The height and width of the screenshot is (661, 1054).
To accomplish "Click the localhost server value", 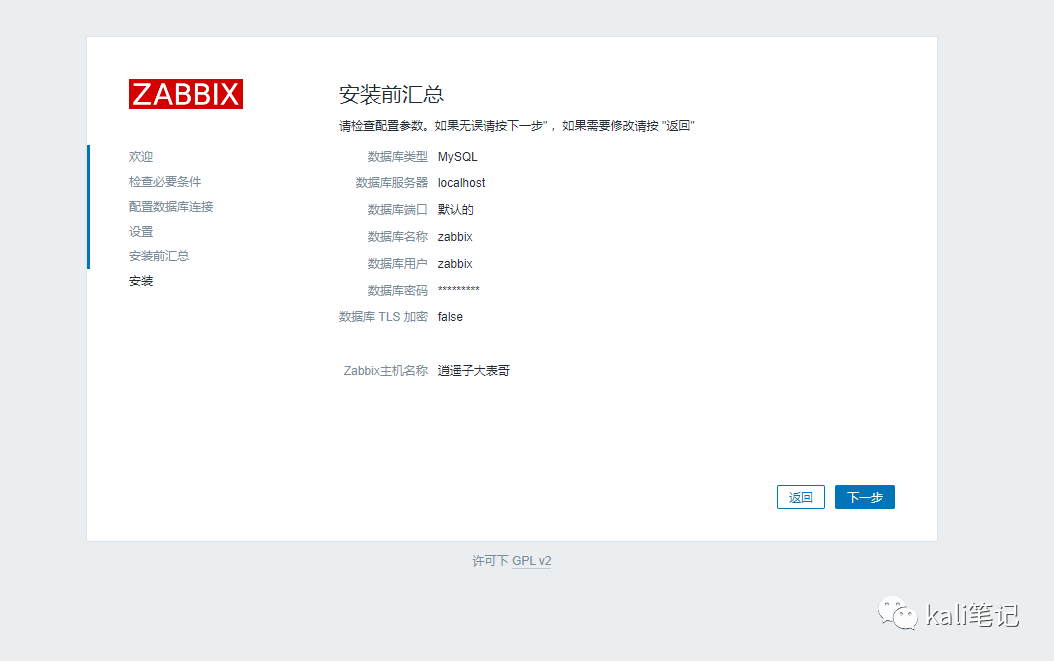I will tap(461, 183).
